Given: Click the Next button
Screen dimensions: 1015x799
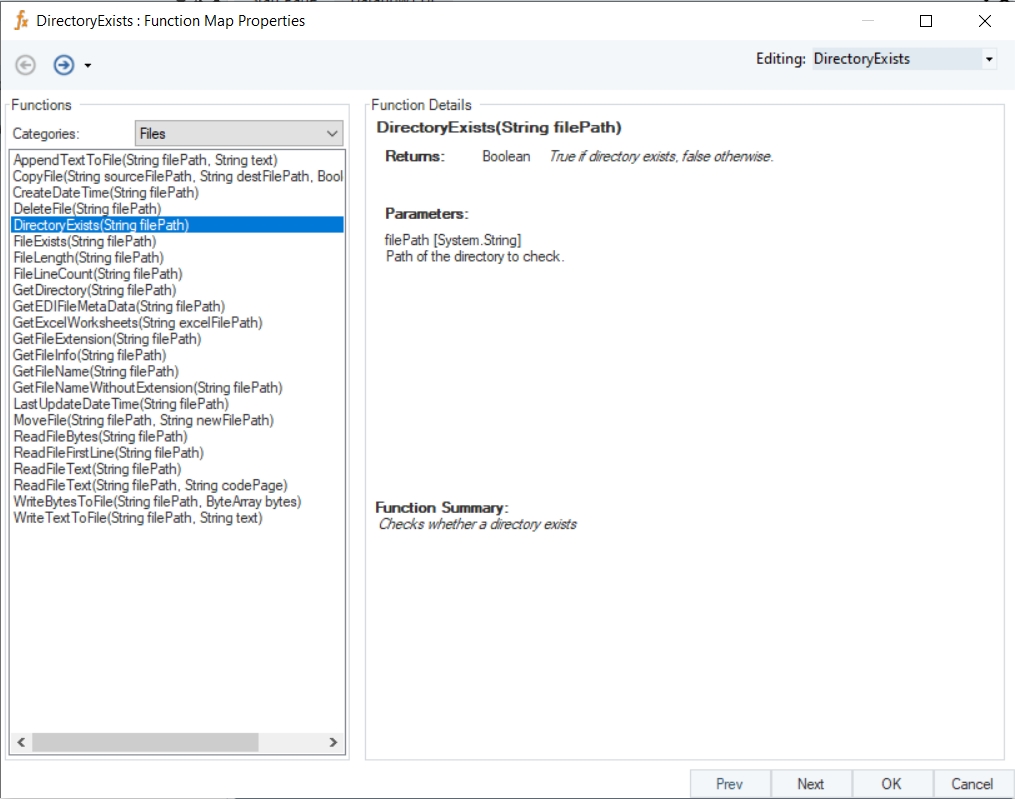Looking at the screenshot, I should click(x=810, y=784).
